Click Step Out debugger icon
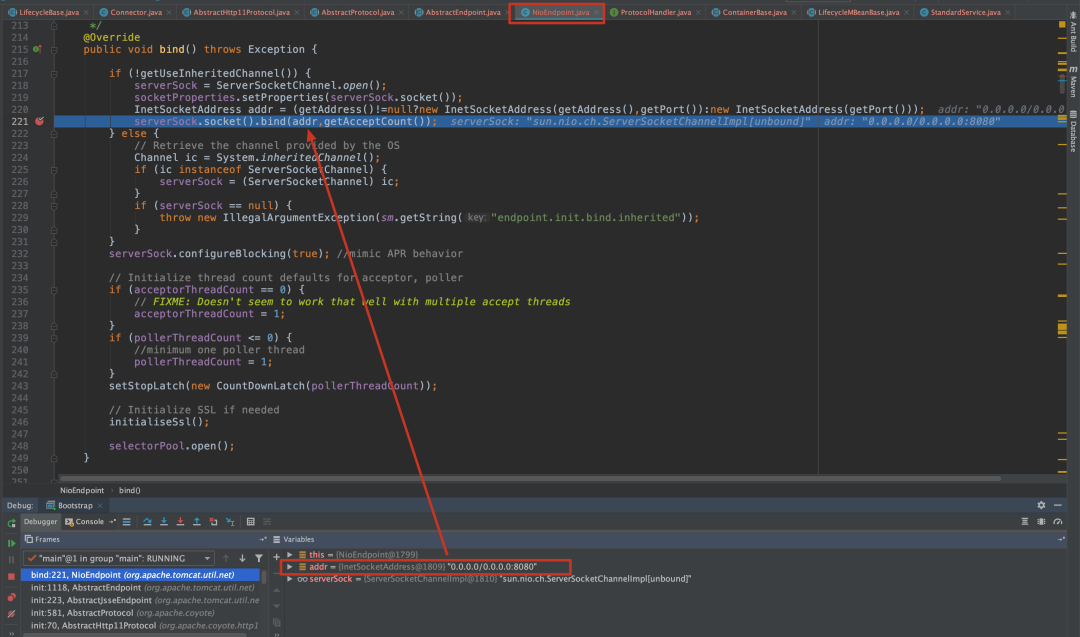Screen dimensions: 1080x637 tap(196, 521)
